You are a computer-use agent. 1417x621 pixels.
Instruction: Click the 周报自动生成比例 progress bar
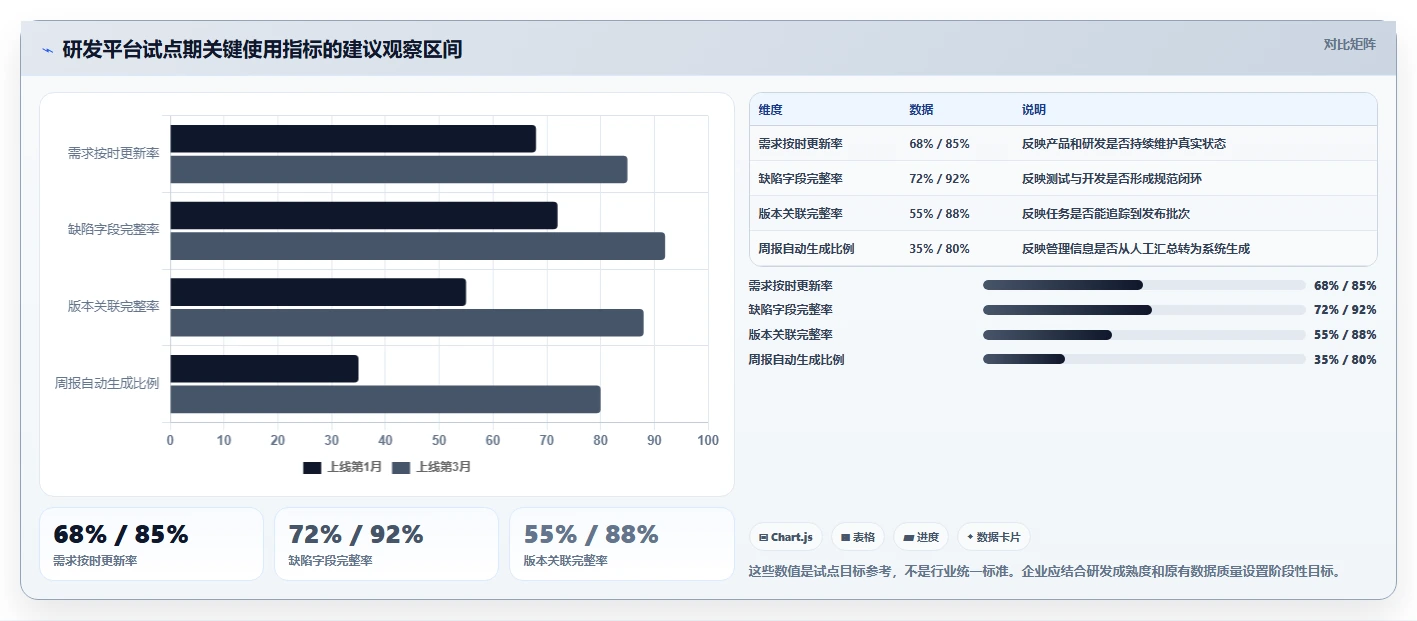(1144, 359)
